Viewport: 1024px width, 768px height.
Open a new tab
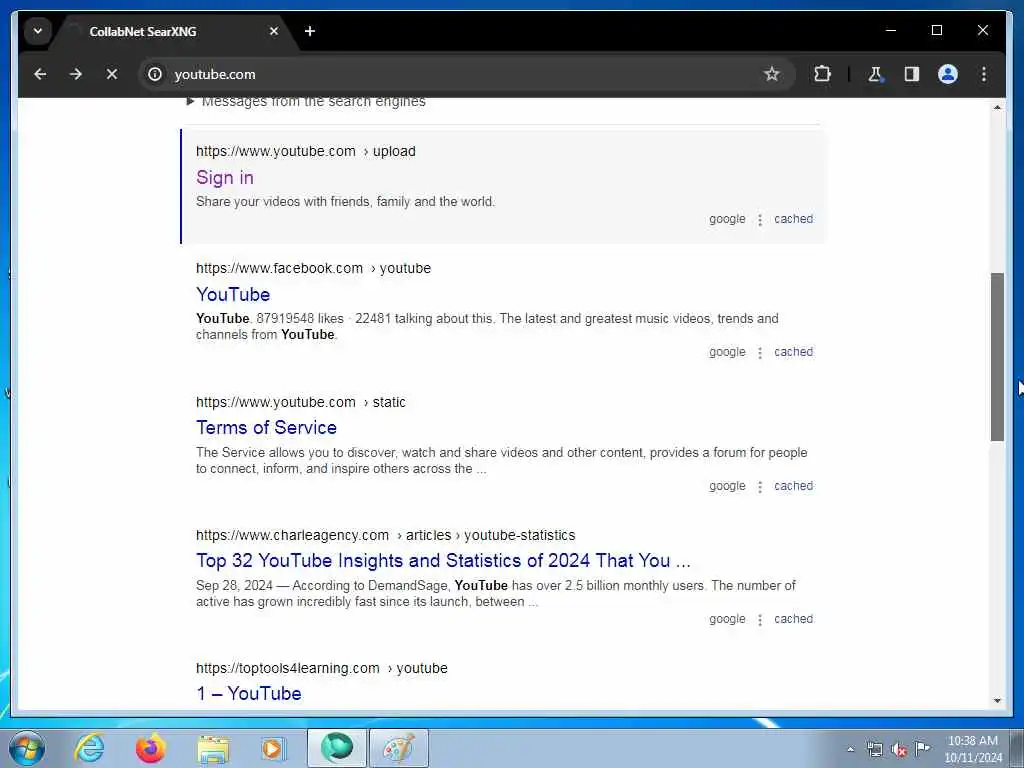(x=310, y=31)
